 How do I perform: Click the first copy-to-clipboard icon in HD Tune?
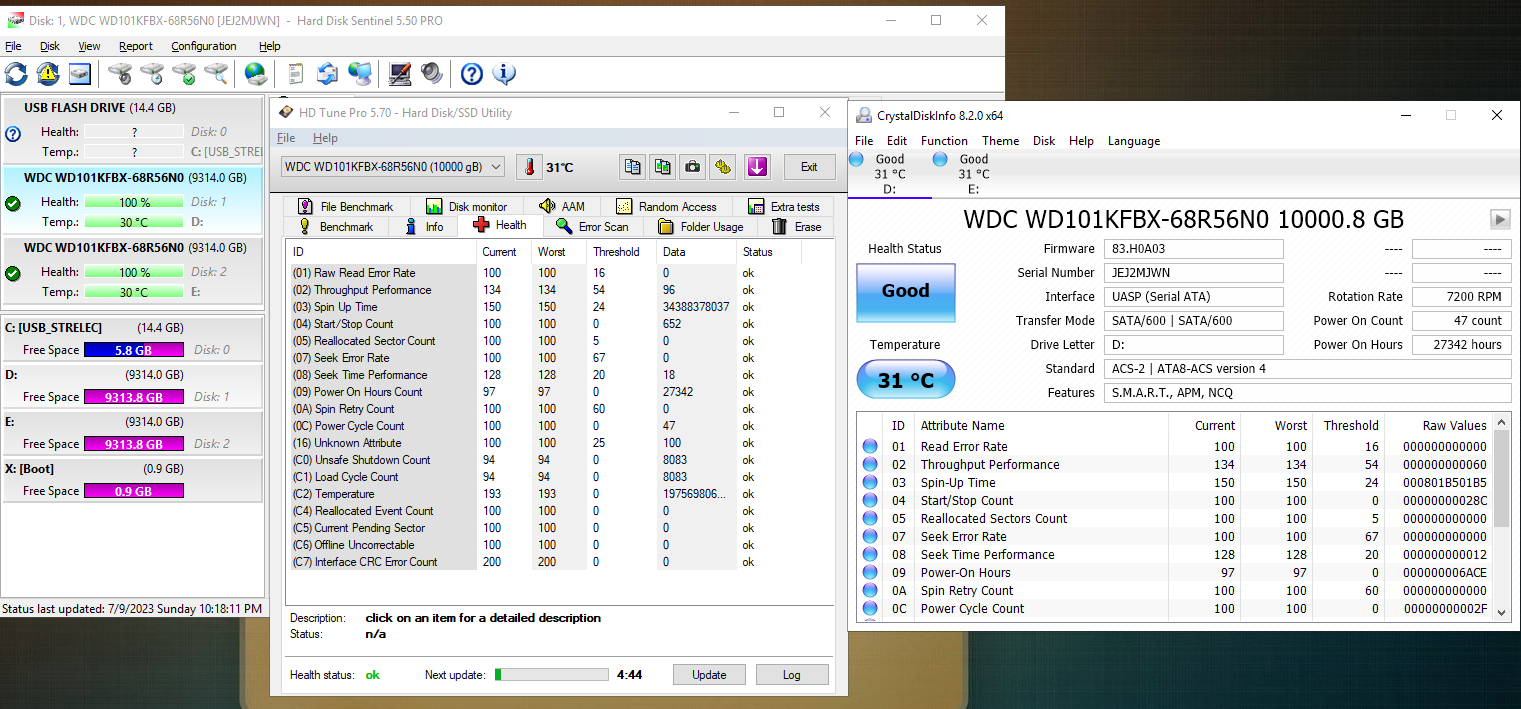coord(632,167)
